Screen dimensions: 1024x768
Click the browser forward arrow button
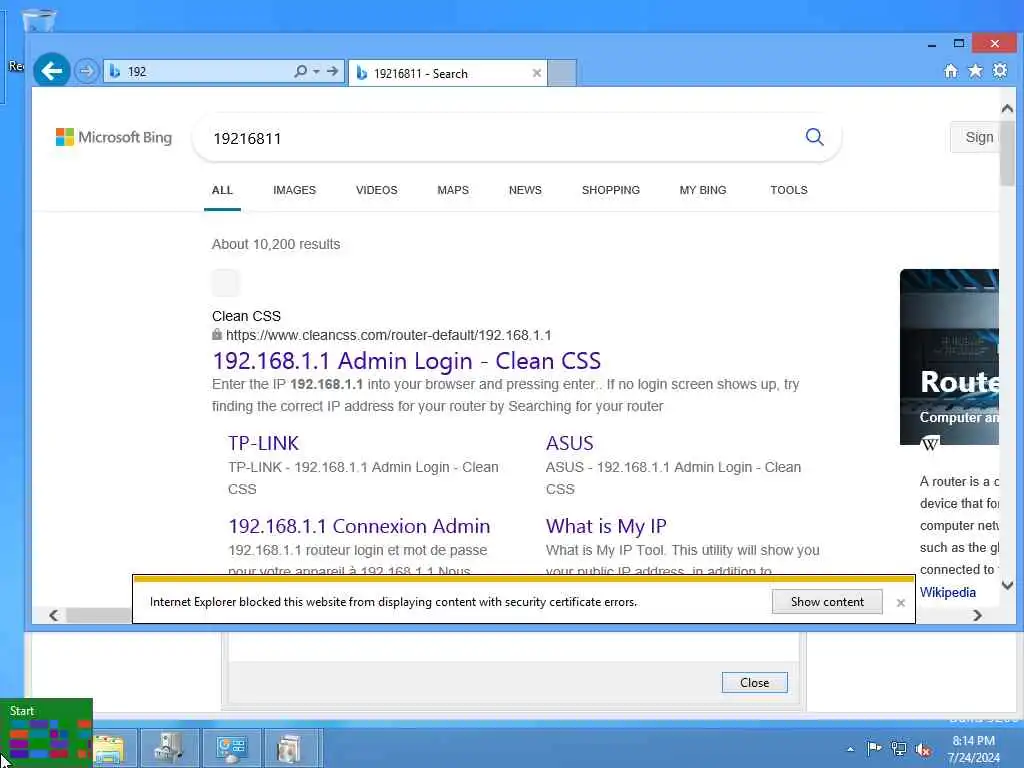point(86,71)
